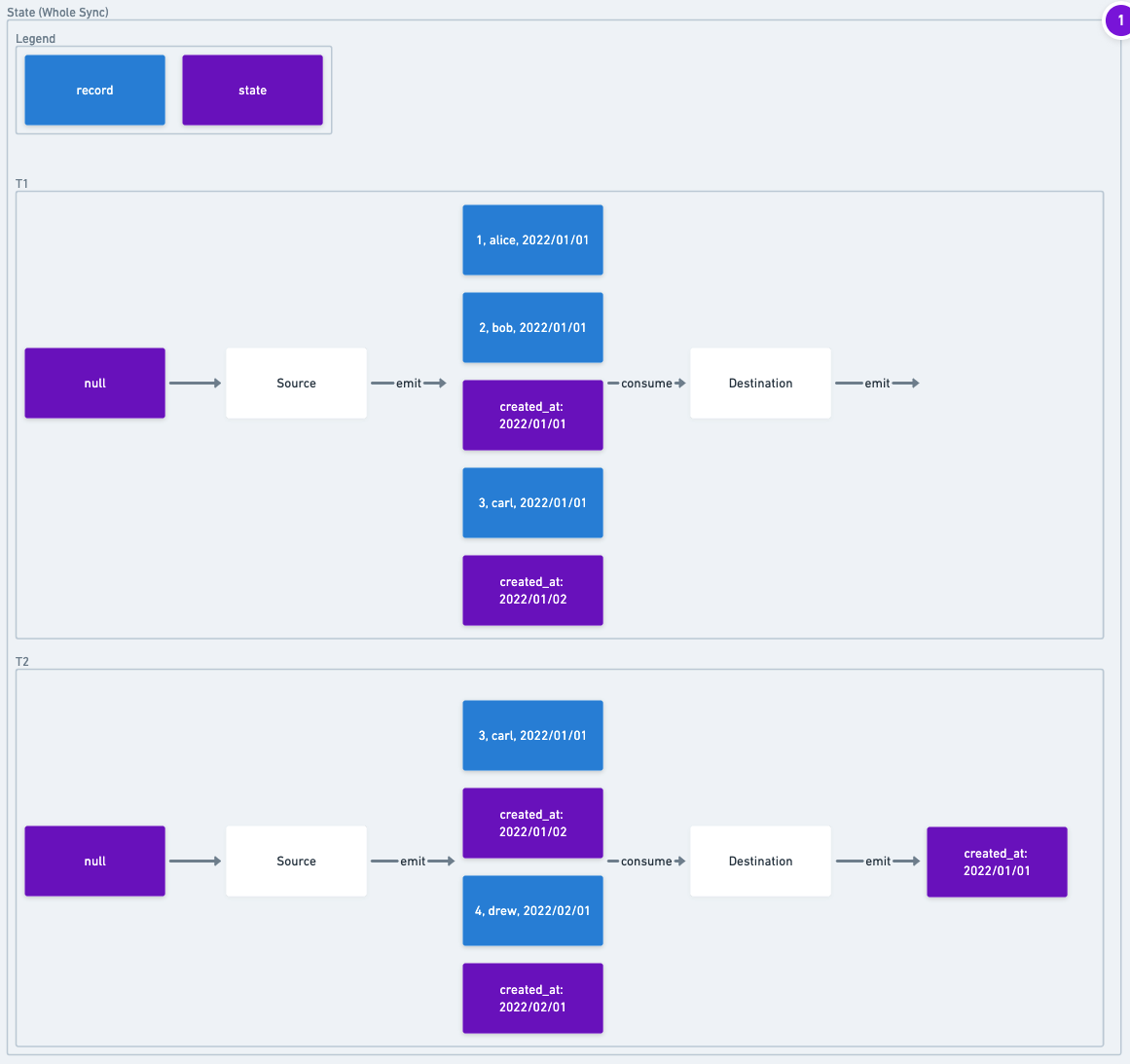Select the Destination node in T1

point(760,383)
